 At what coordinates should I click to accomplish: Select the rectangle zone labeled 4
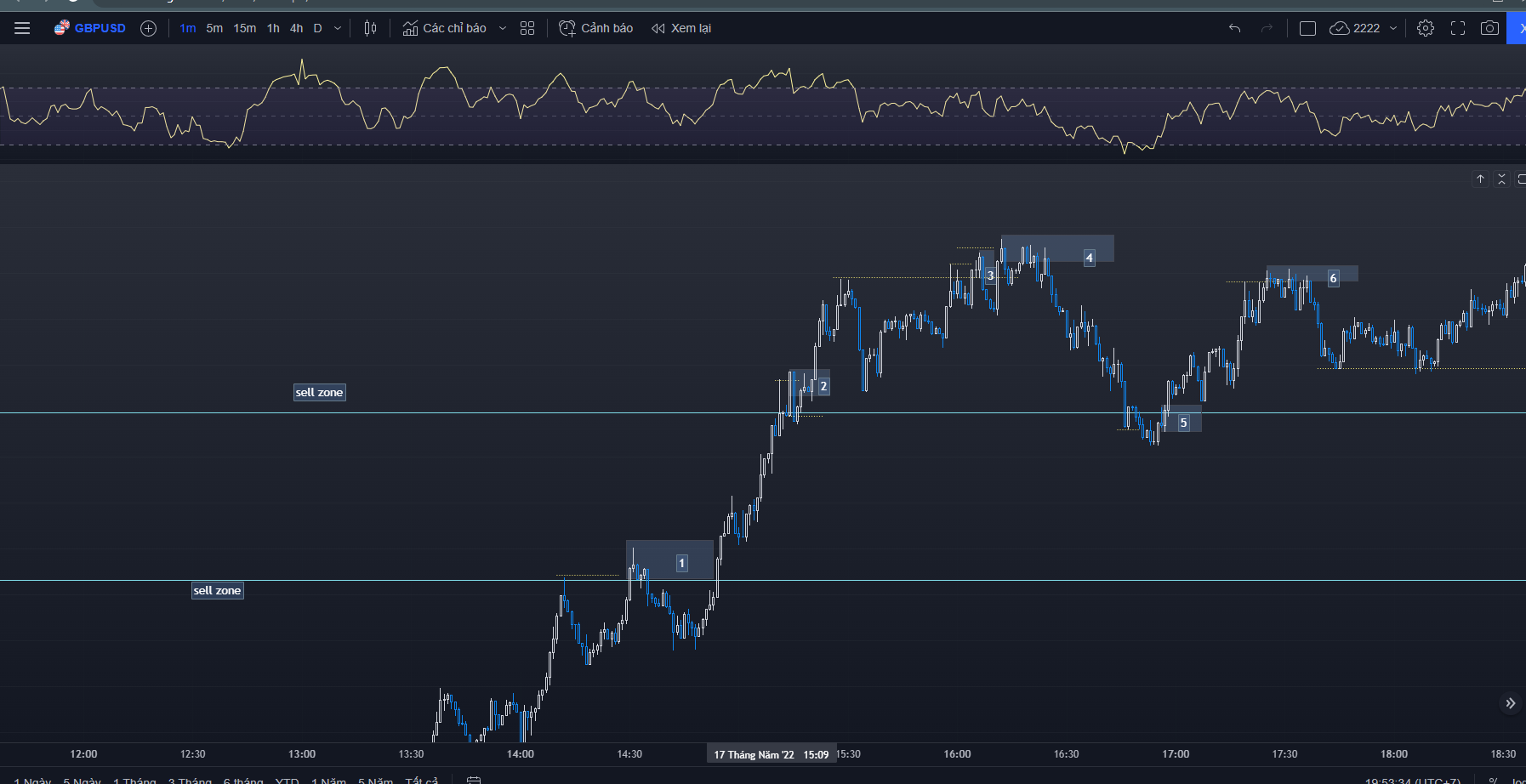point(1057,248)
